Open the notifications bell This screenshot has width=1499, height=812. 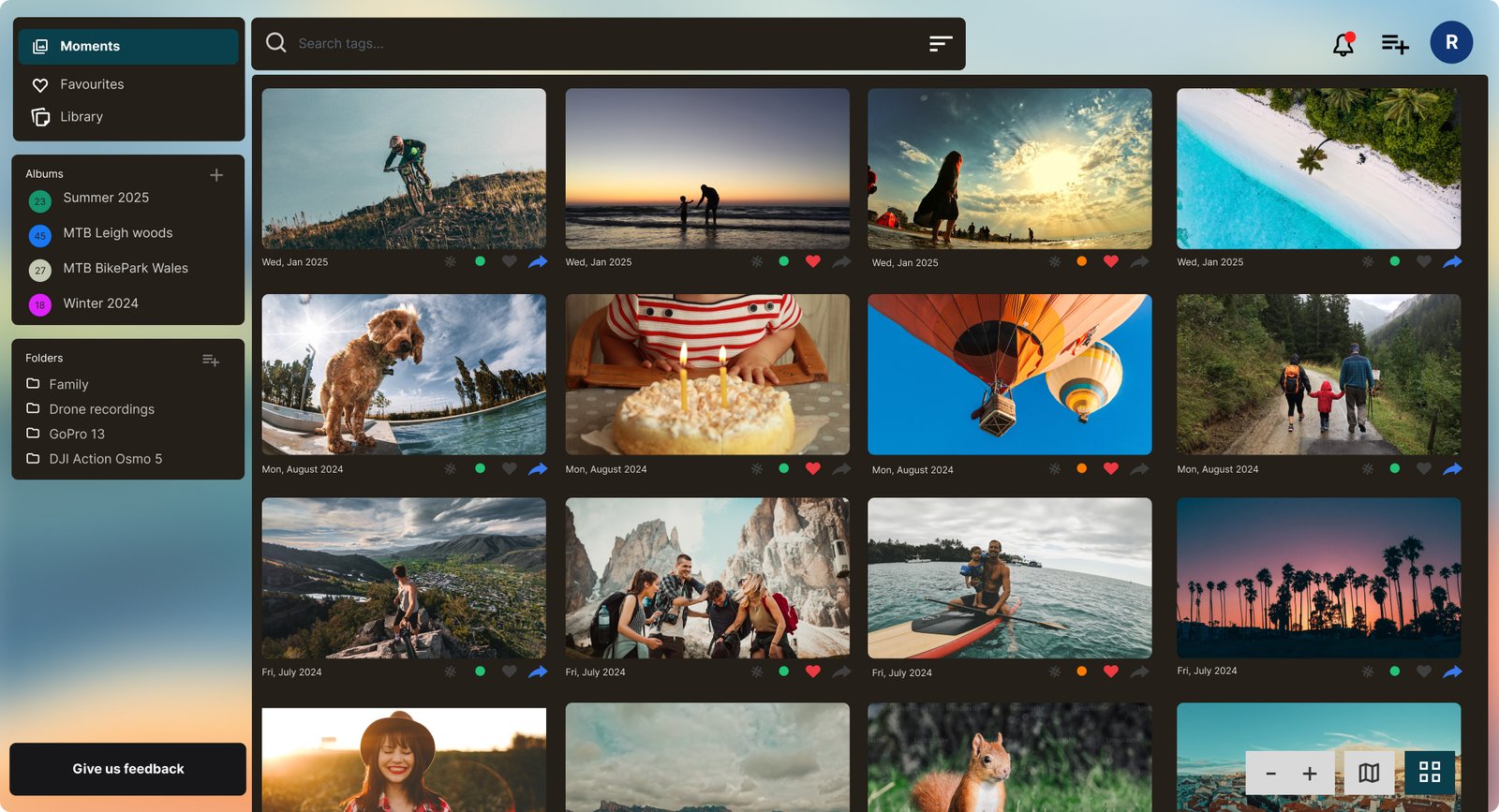click(x=1343, y=44)
